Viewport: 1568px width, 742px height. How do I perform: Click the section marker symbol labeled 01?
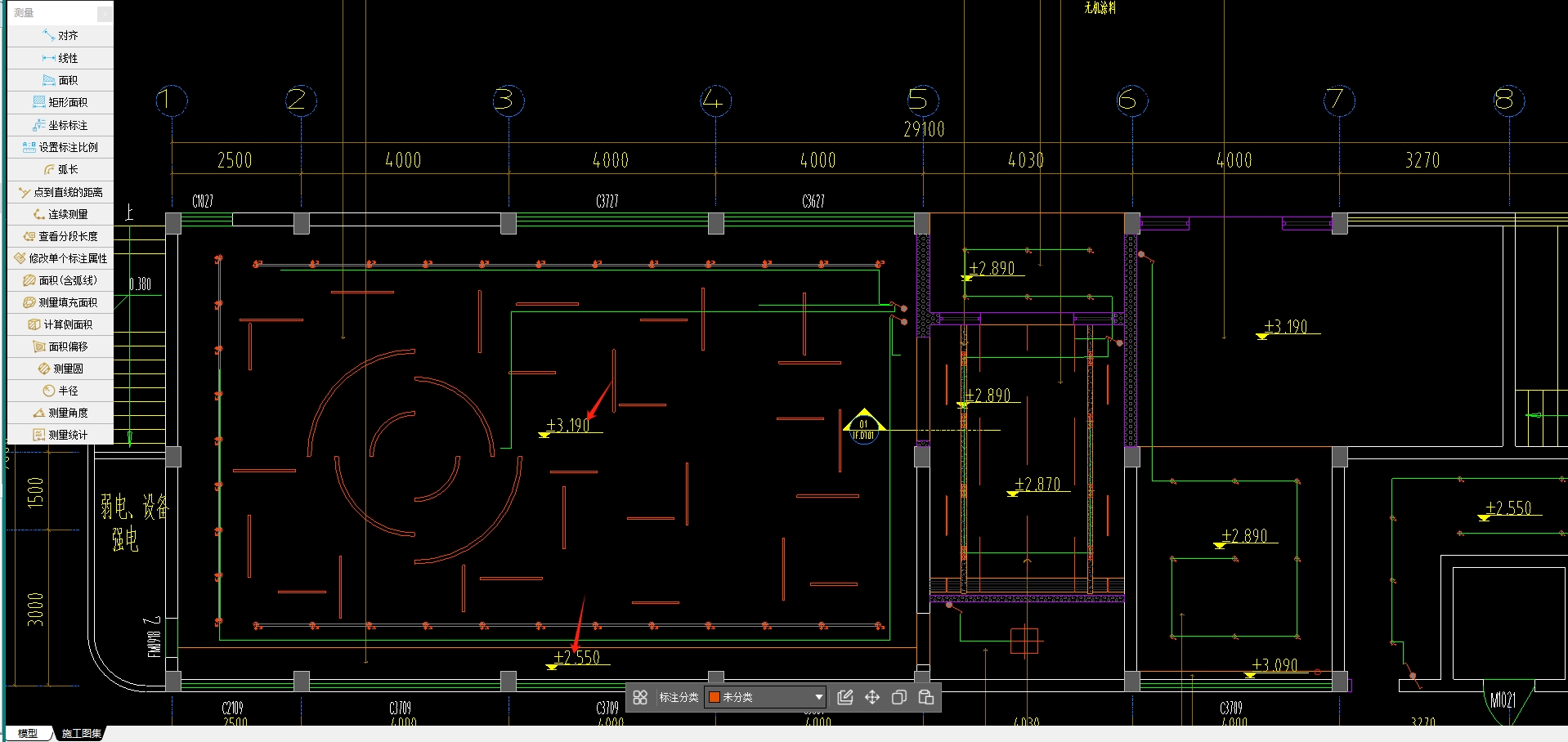click(864, 426)
